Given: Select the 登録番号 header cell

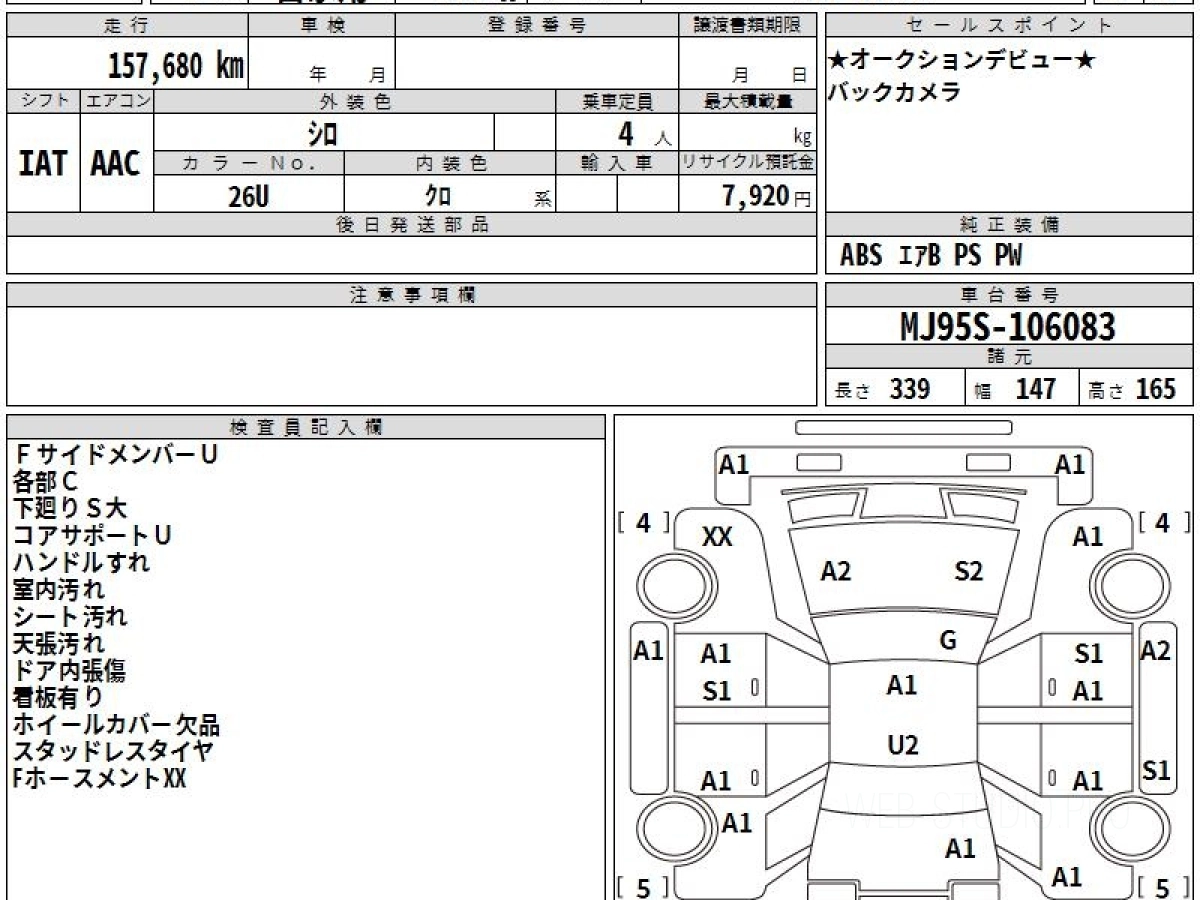Looking at the screenshot, I should point(537,26).
